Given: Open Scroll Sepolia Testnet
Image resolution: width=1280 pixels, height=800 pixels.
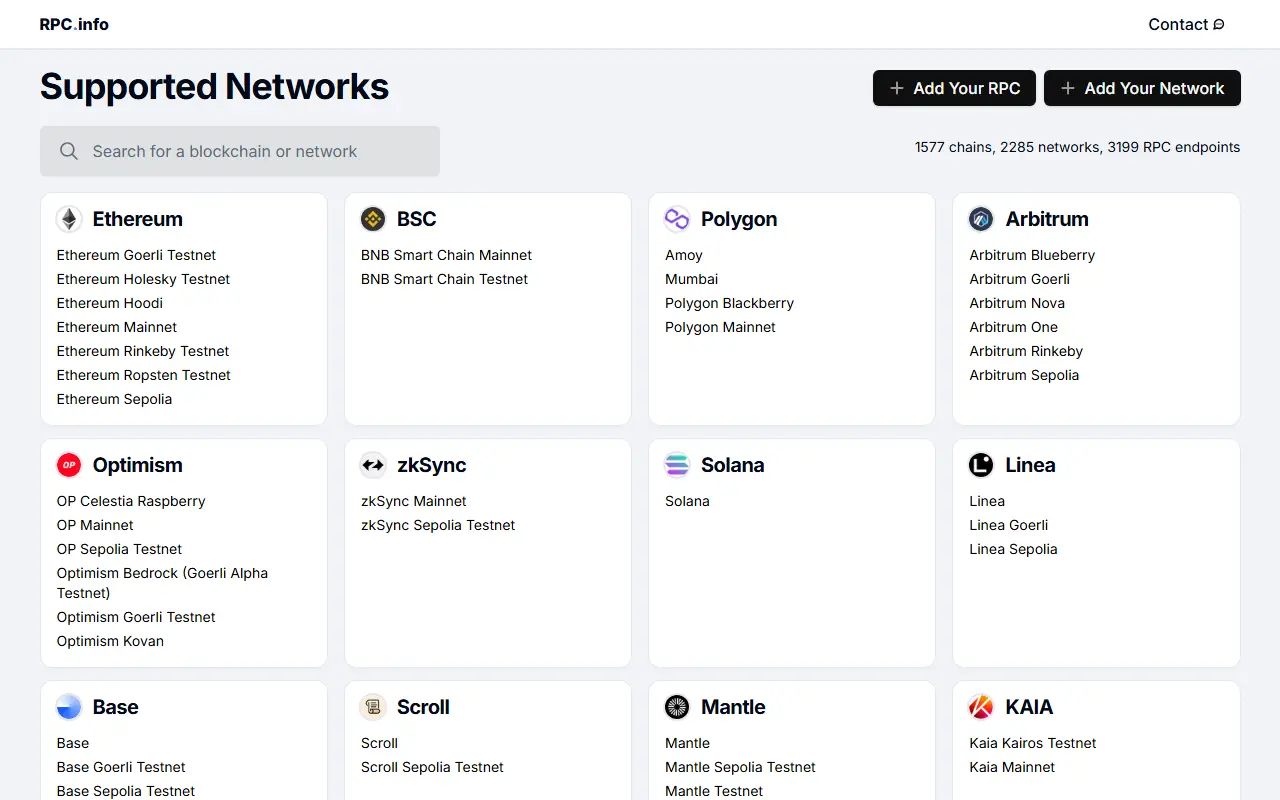Looking at the screenshot, I should click(x=432, y=767).
